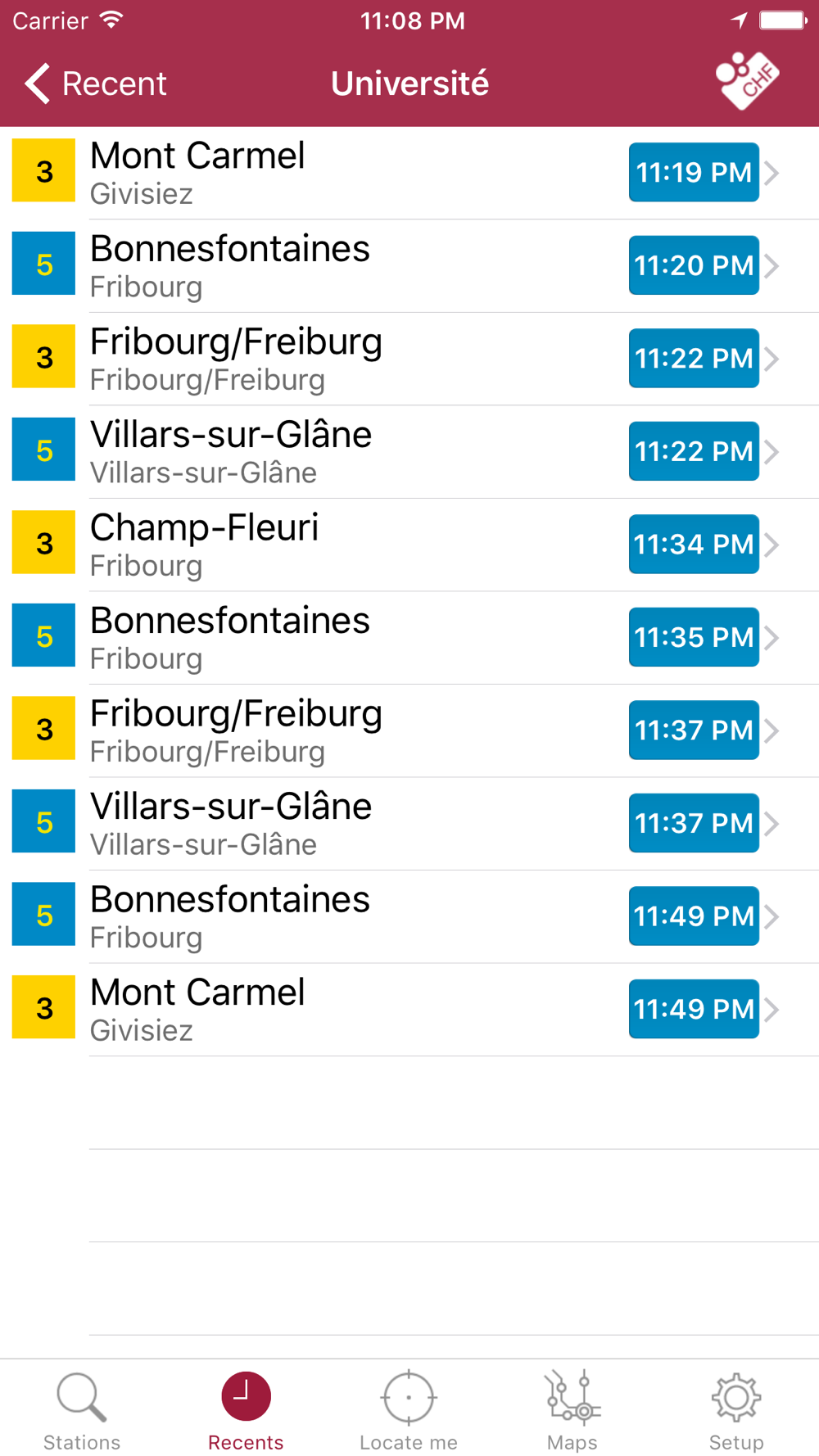Tap the Stations magnifier icon
The height and width of the screenshot is (1456, 819).
point(81,1397)
